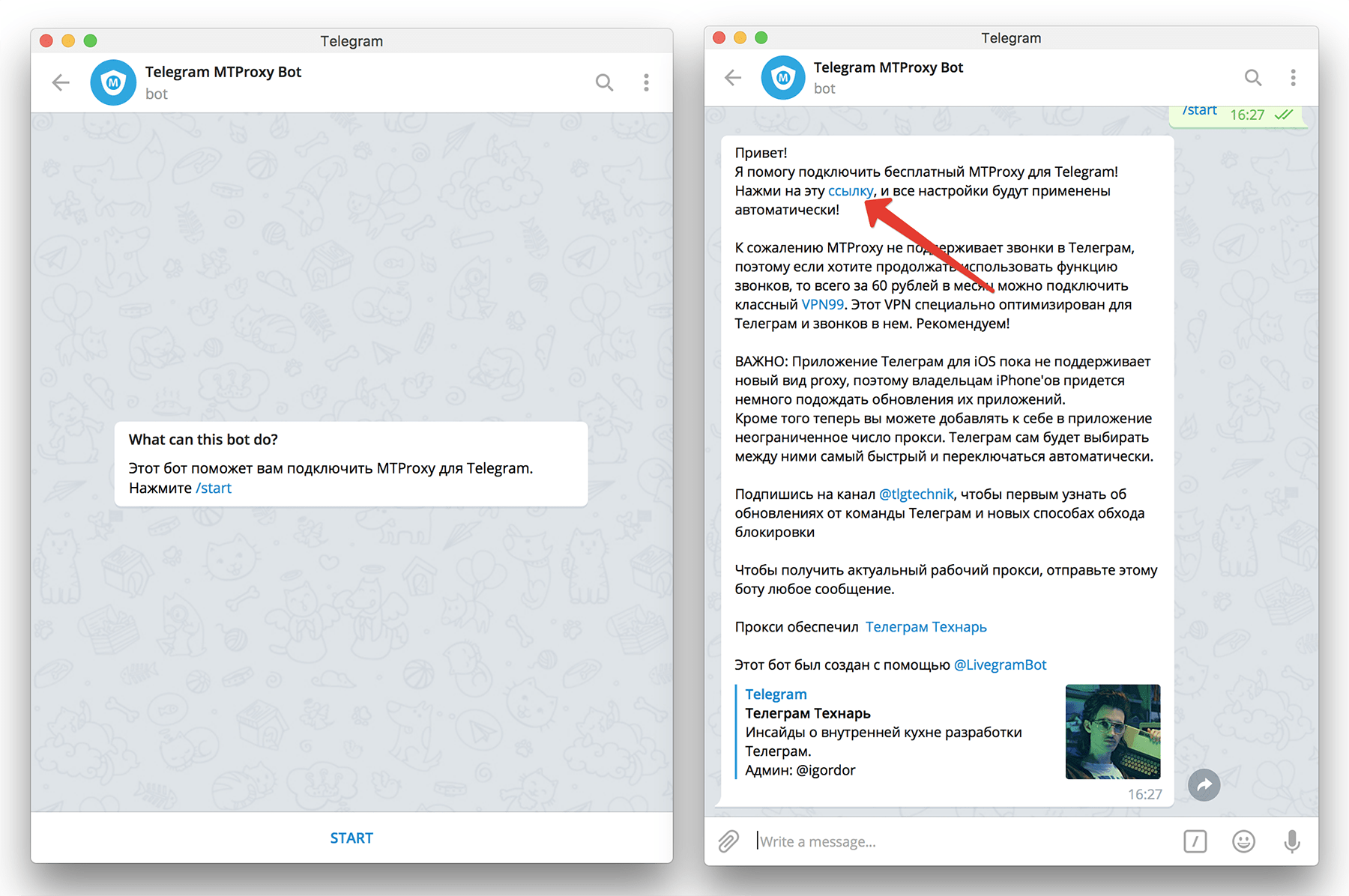Screen dimensions: 1349x896
Task: Show bot commands slash icon
Action: click(1195, 841)
